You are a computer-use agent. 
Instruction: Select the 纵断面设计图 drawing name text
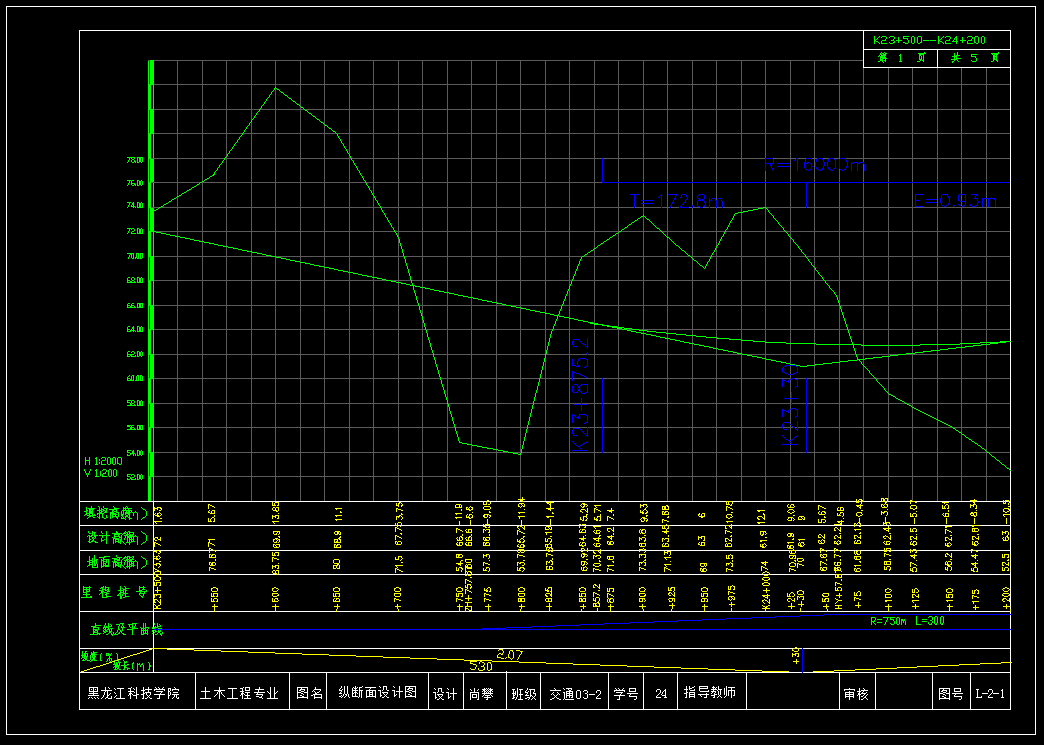[377, 692]
